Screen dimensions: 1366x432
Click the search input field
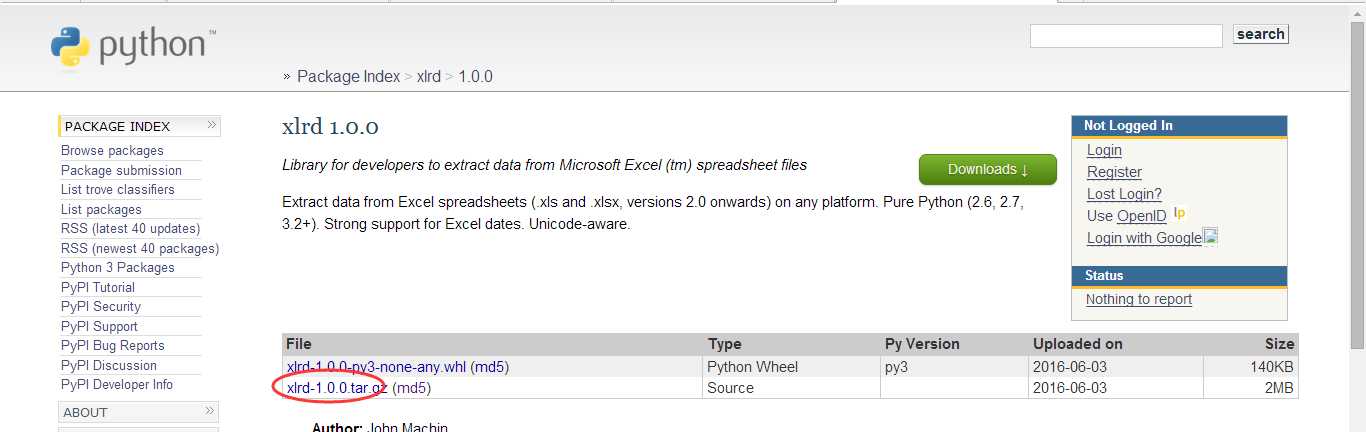[x=1126, y=36]
